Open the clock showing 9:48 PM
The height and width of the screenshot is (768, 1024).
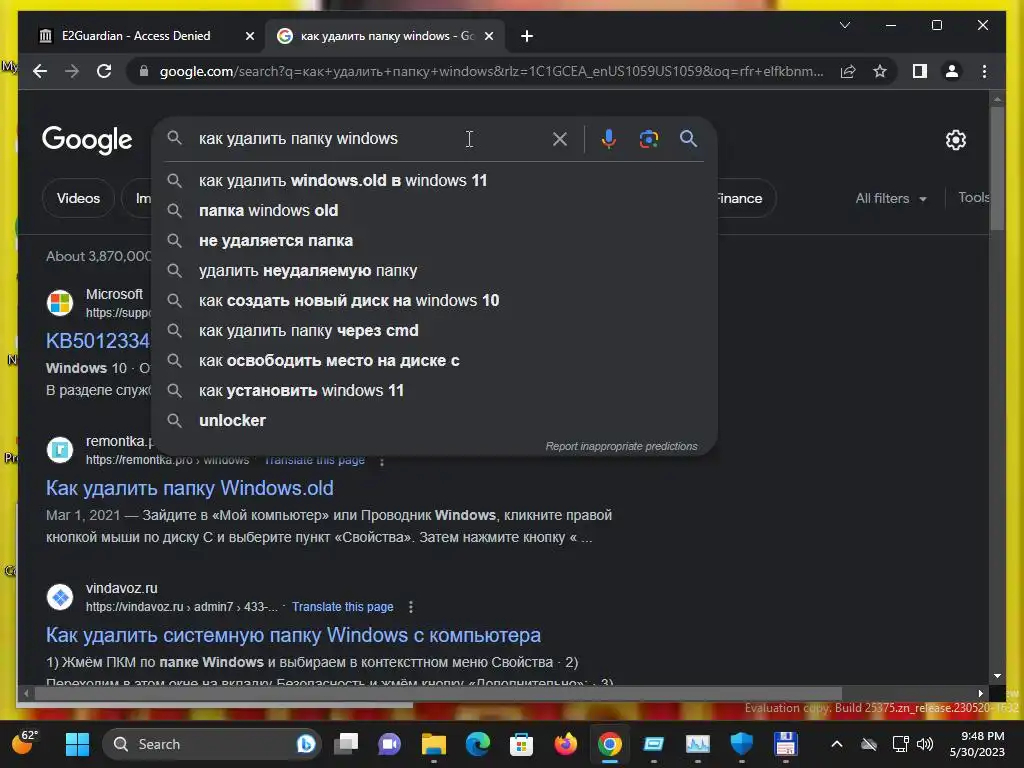(x=977, y=744)
